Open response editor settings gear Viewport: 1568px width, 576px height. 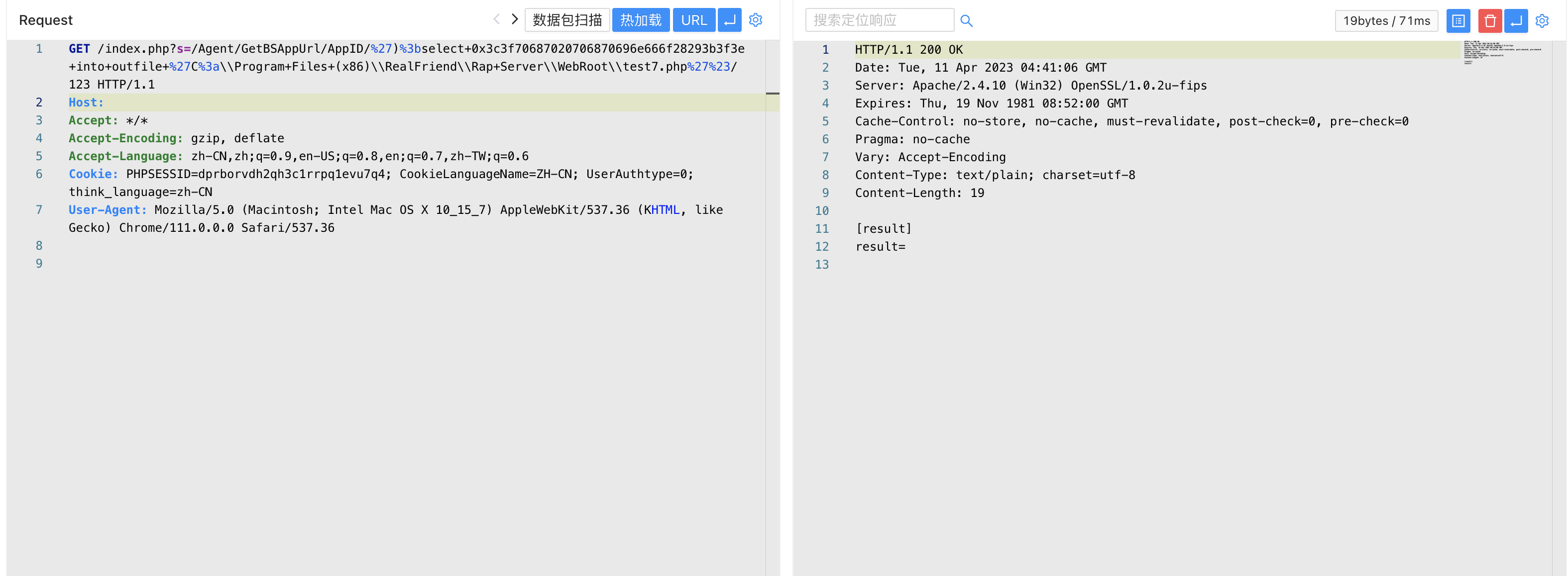click(1542, 21)
